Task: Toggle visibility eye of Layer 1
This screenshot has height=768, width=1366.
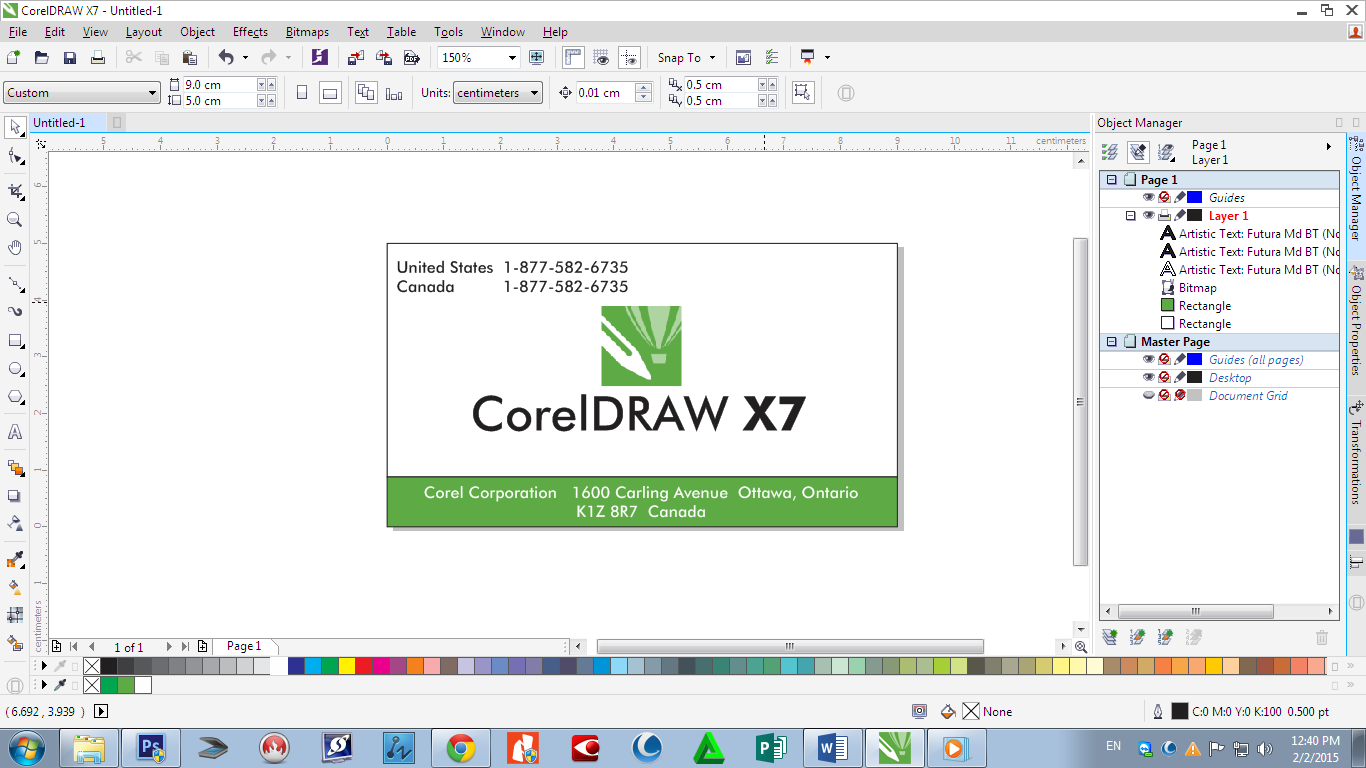Action: click(x=1148, y=215)
